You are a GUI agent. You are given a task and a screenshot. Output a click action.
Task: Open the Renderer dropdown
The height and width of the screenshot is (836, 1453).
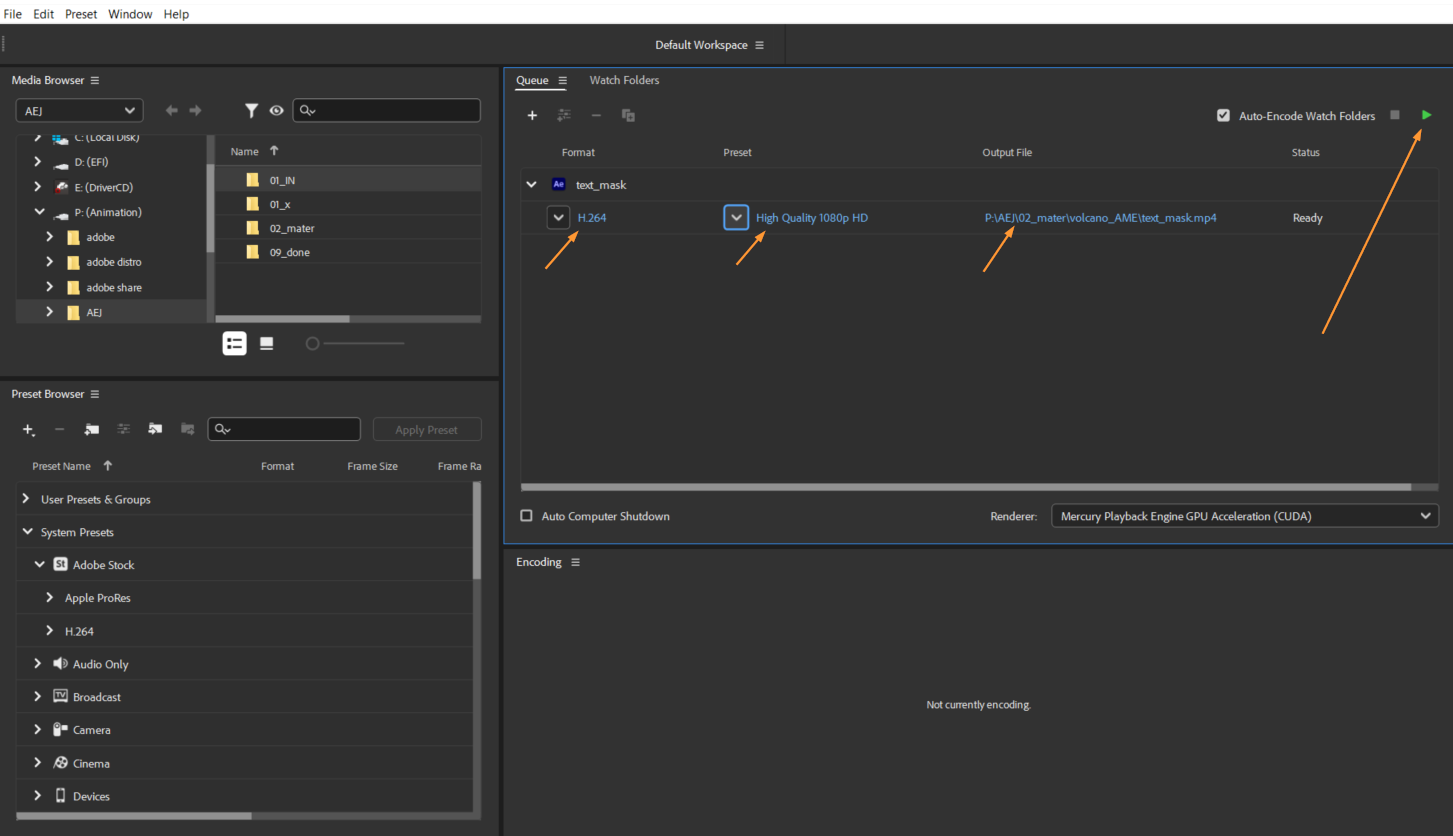coord(1244,516)
